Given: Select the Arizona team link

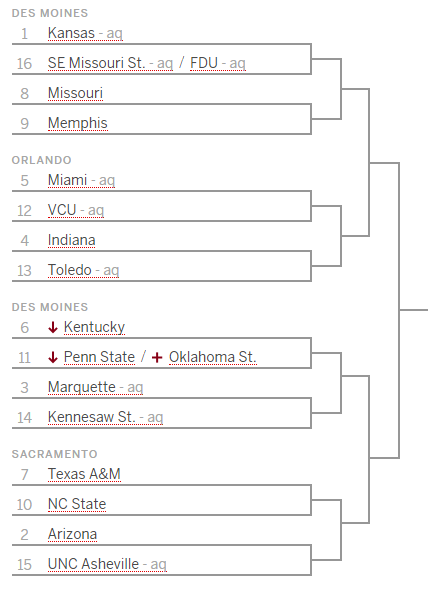Looking at the screenshot, I should pos(72,534).
